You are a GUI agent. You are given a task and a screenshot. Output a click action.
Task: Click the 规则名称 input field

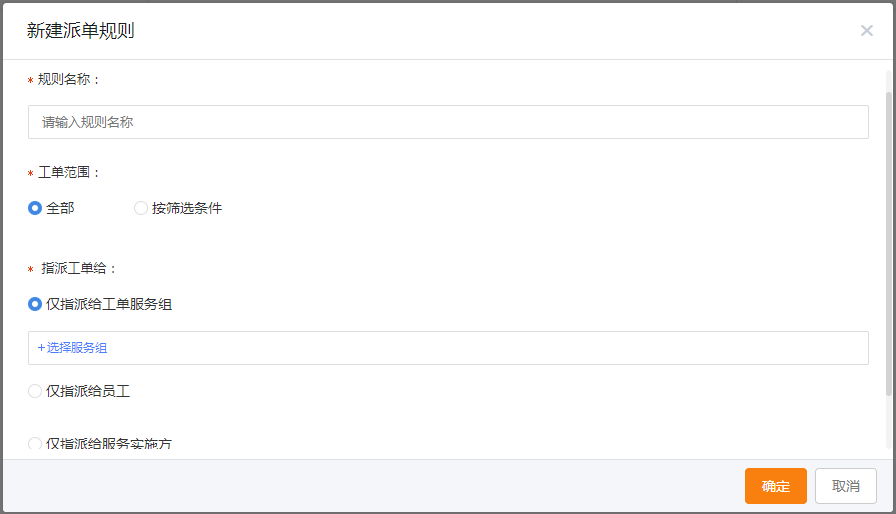coord(448,122)
